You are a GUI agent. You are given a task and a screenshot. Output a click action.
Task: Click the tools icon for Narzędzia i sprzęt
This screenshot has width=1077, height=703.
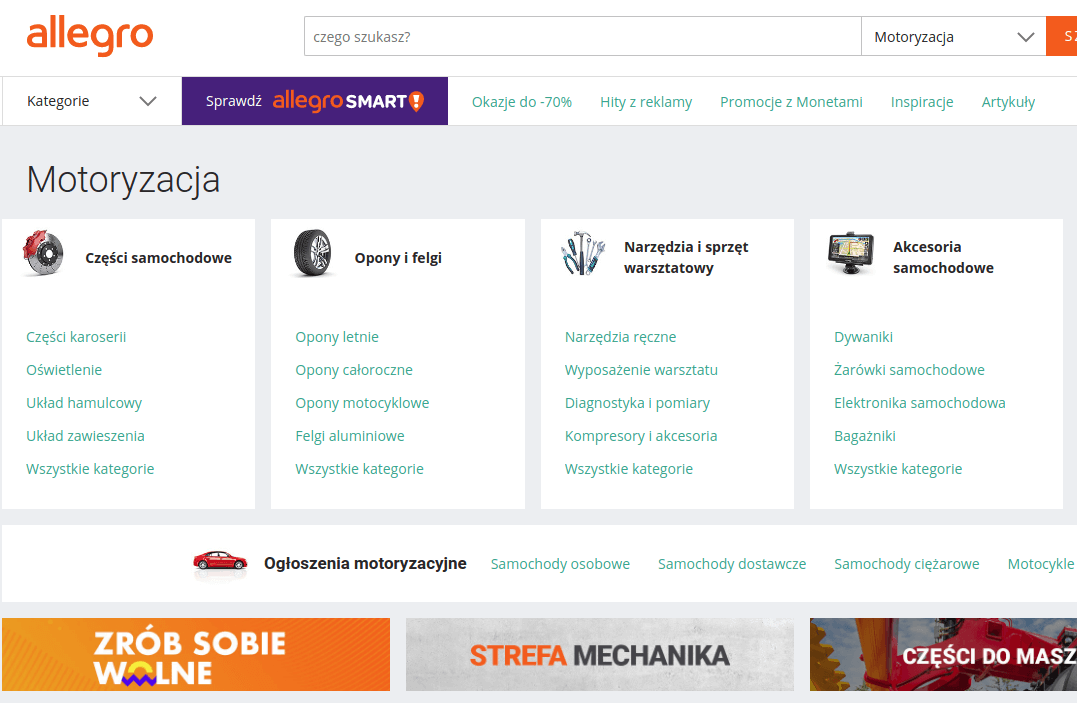pos(582,254)
